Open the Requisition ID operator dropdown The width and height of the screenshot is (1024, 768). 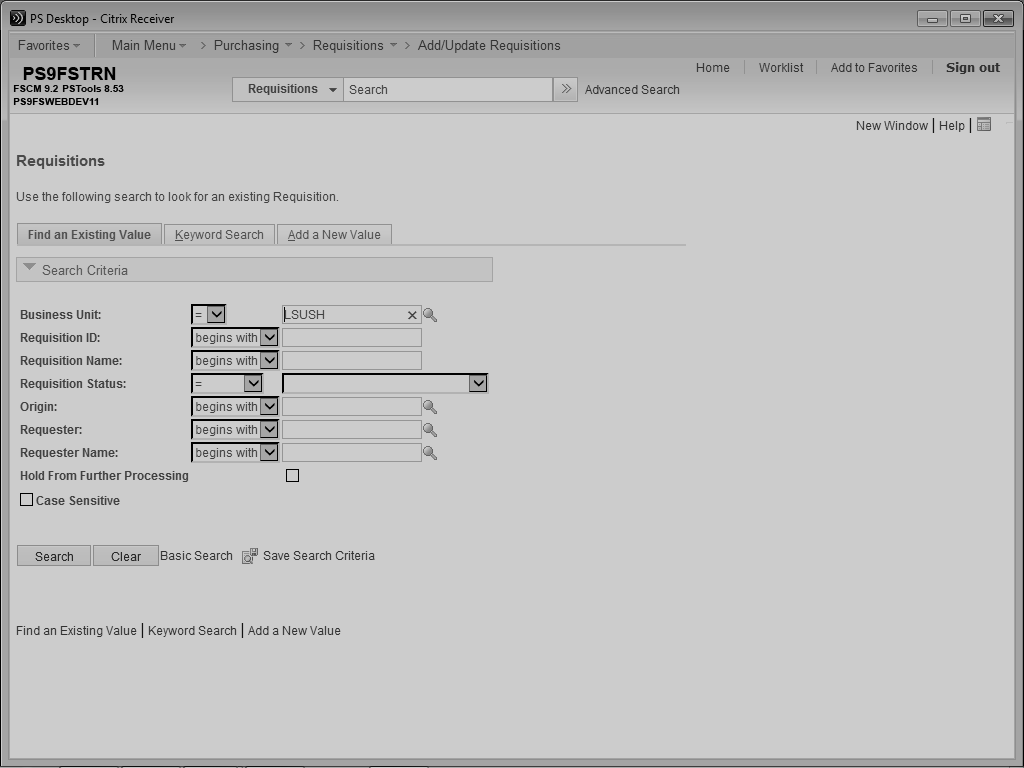click(x=268, y=338)
